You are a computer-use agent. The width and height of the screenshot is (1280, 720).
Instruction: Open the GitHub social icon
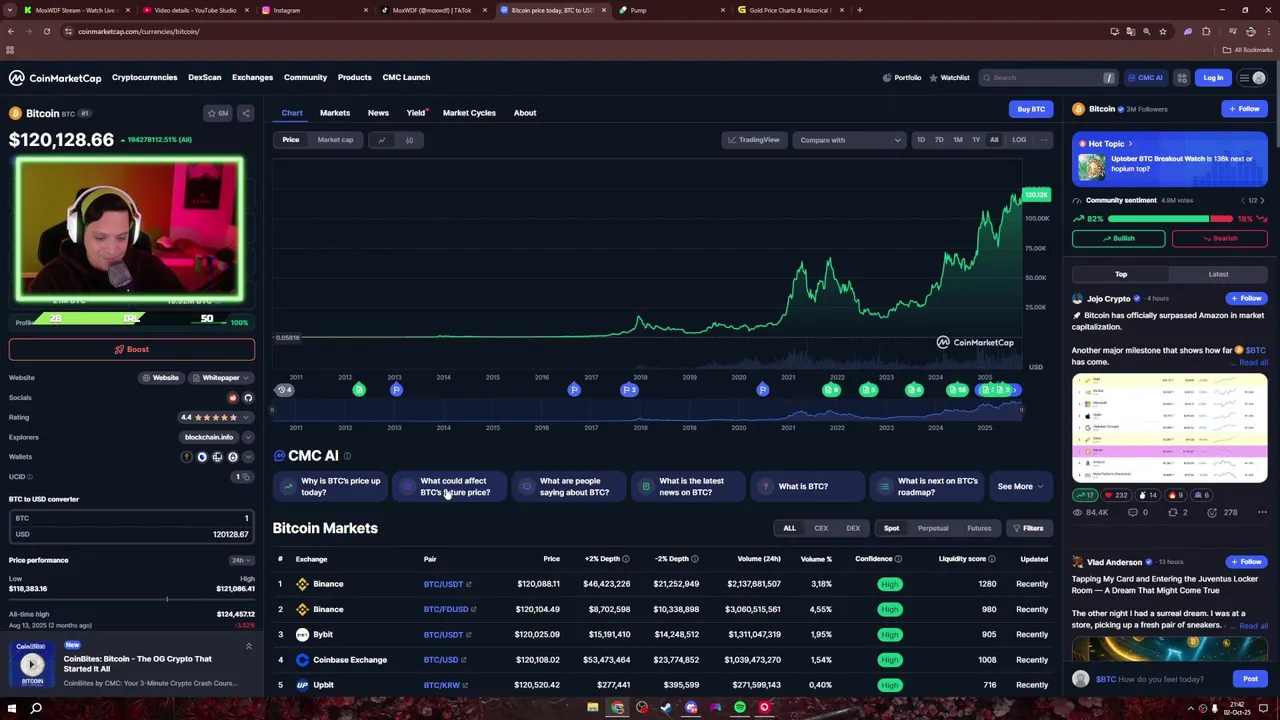click(248, 398)
